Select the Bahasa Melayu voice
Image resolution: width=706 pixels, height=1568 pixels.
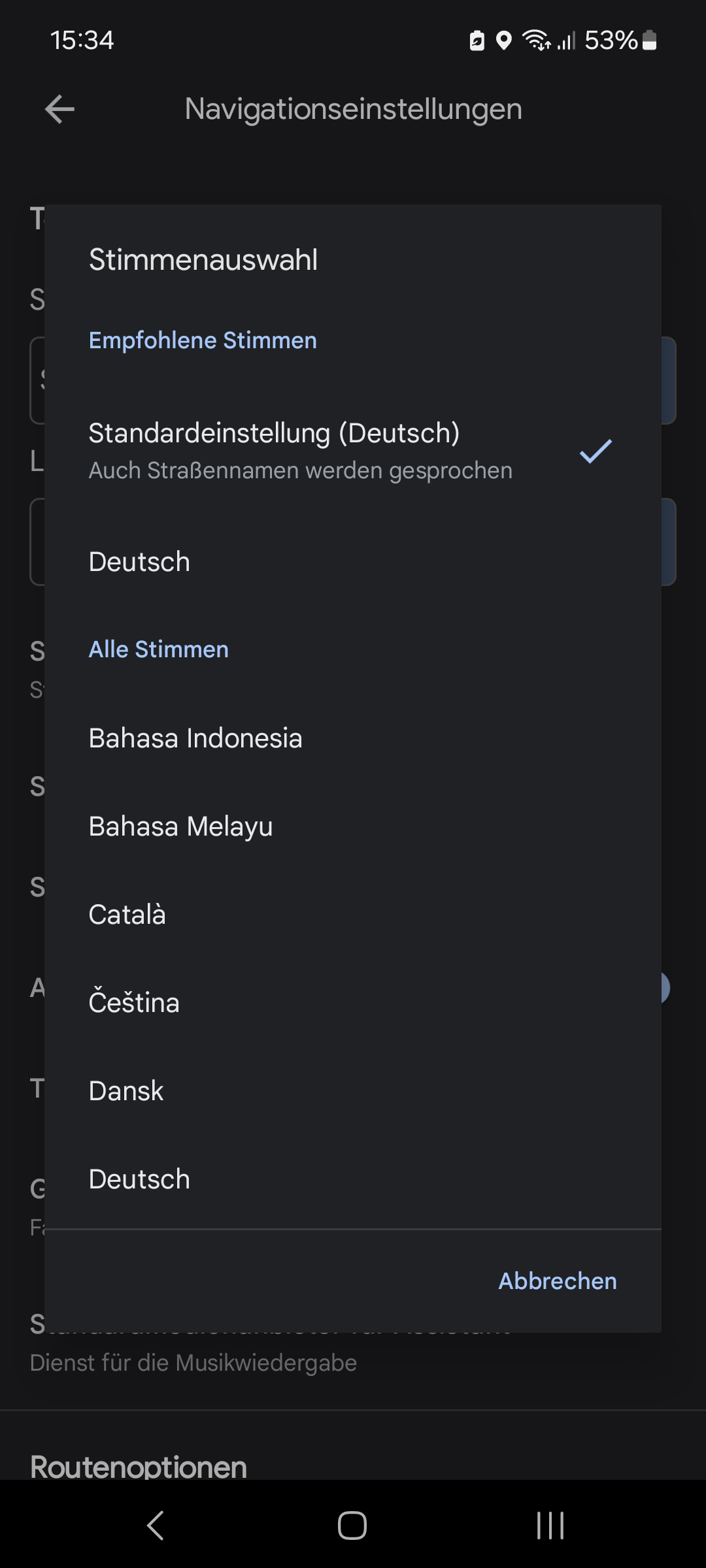(180, 826)
